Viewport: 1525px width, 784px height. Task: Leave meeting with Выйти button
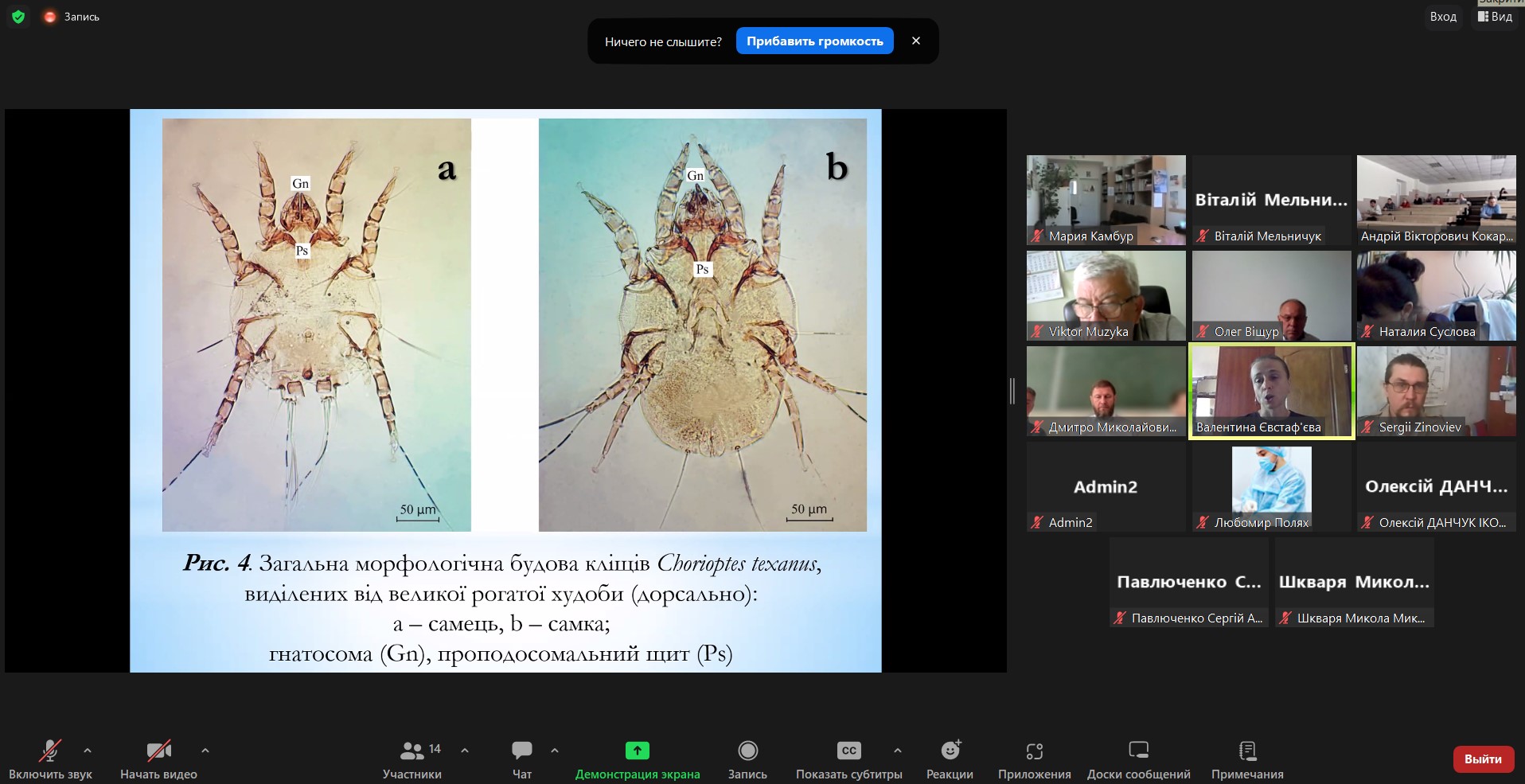tap(1483, 759)
